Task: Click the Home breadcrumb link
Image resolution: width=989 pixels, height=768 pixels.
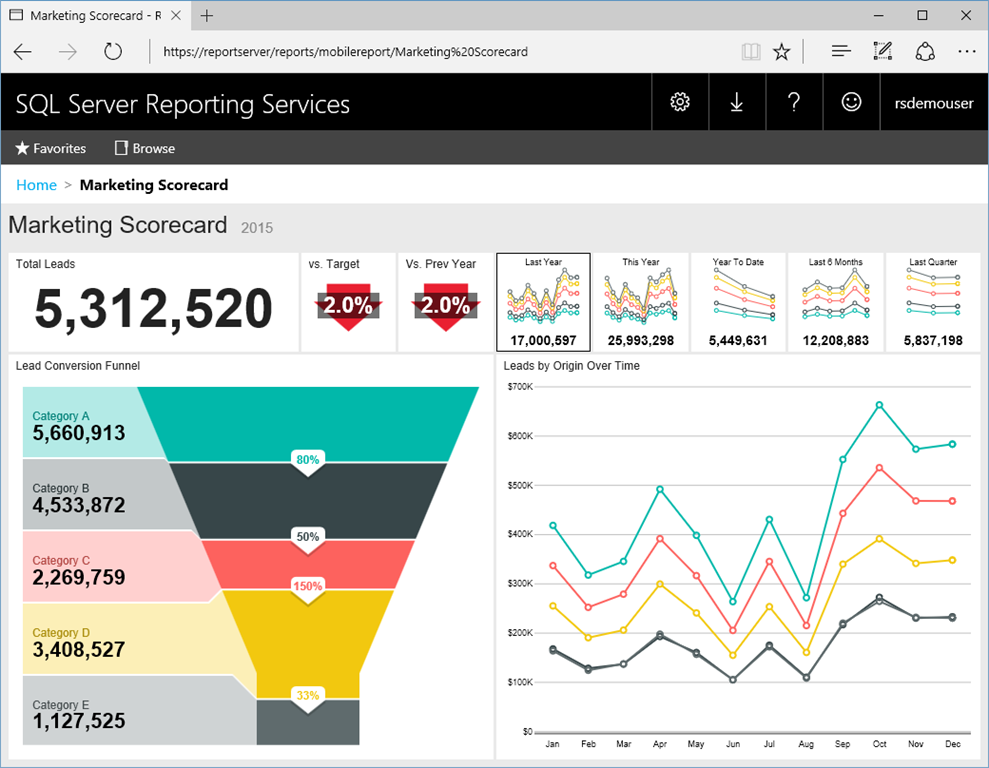Action: (36, 185)
